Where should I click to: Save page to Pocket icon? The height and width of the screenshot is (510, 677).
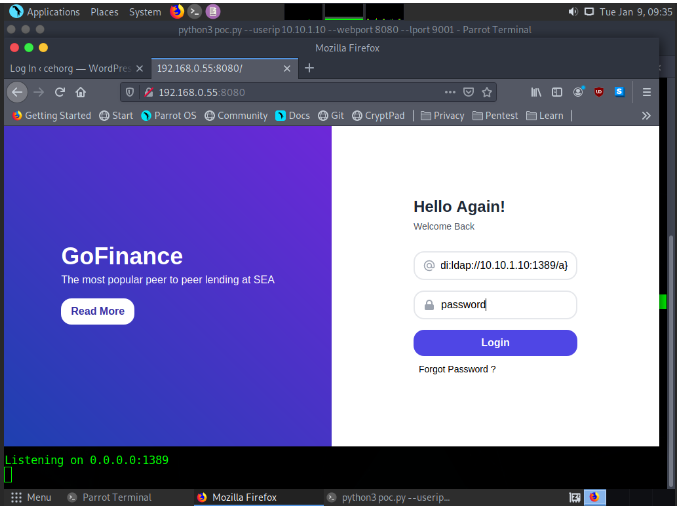[469, 92]
